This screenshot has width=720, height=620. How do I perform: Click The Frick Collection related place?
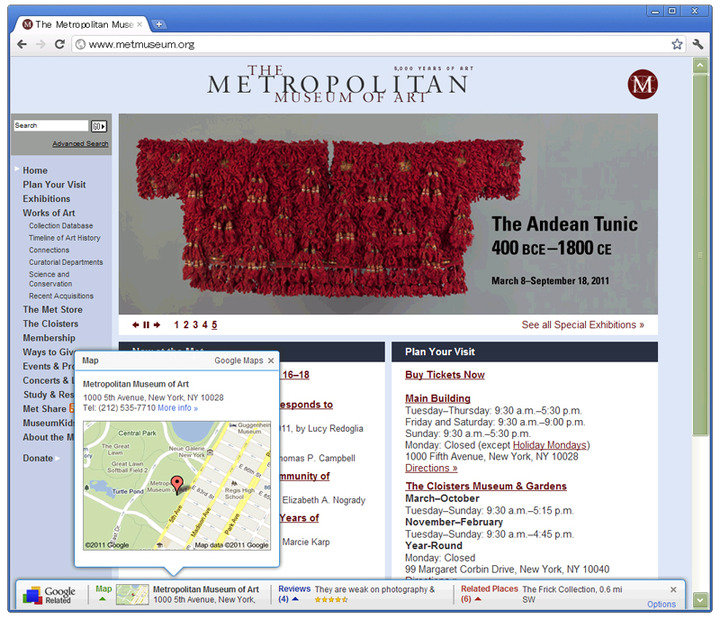pos(572,594)
